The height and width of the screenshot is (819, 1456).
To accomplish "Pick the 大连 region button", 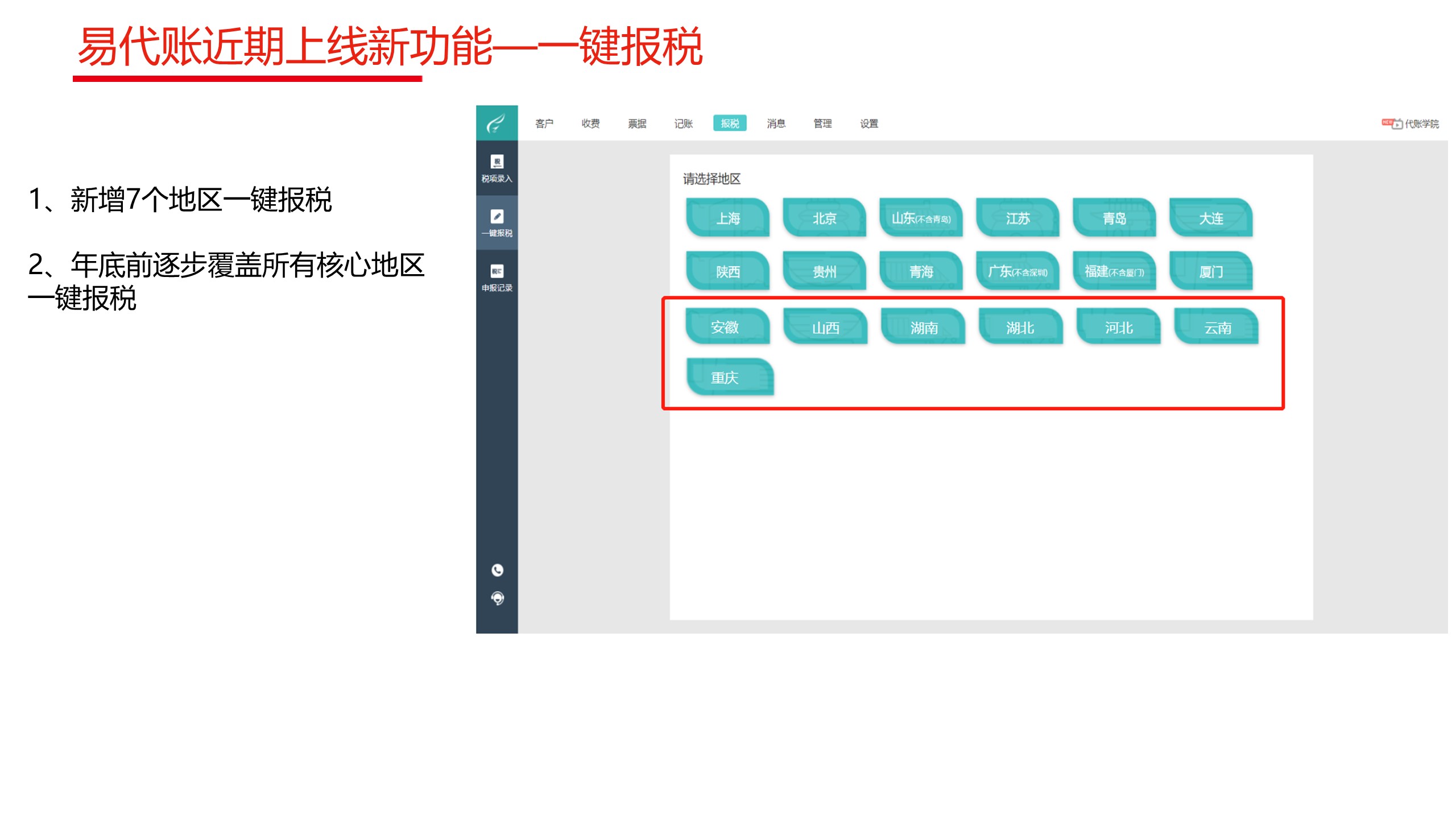I will click(1211, 218).
